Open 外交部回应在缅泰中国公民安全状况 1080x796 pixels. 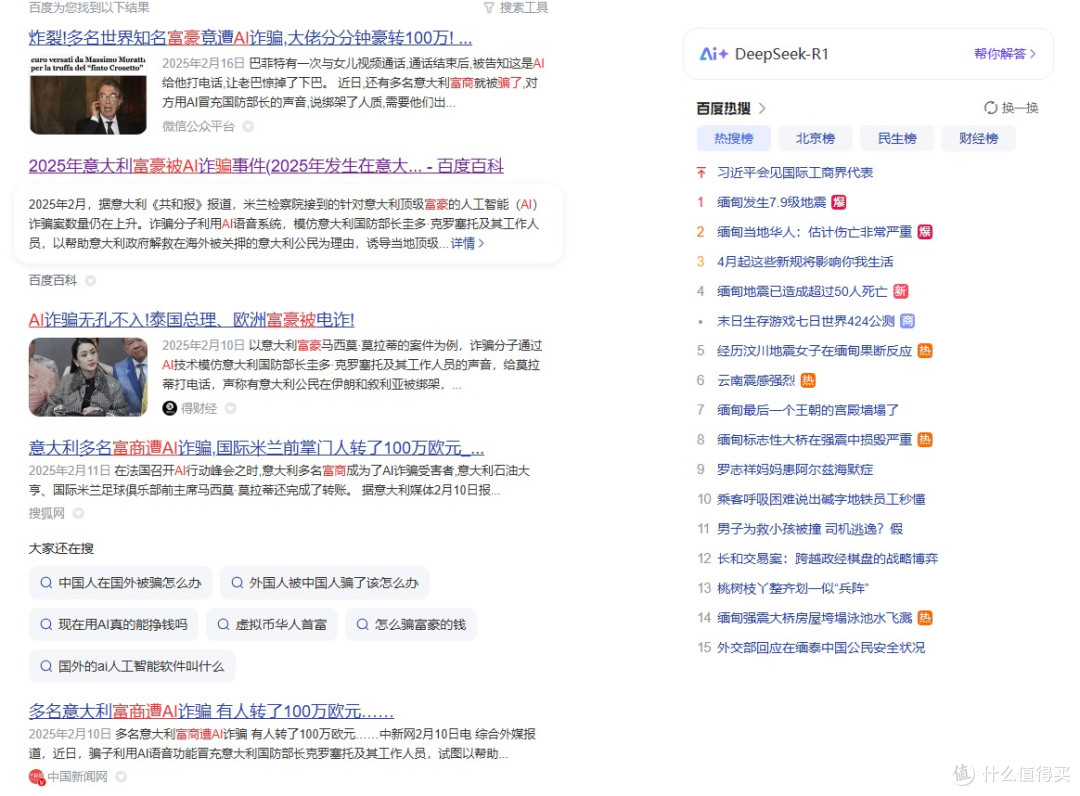(821, 647)
